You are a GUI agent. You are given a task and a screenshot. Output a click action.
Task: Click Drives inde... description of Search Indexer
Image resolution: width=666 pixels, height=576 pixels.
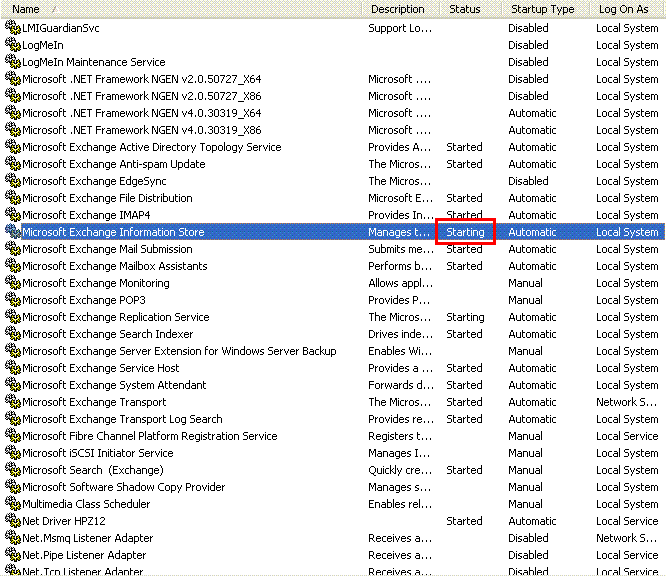(x=401, y=334)
